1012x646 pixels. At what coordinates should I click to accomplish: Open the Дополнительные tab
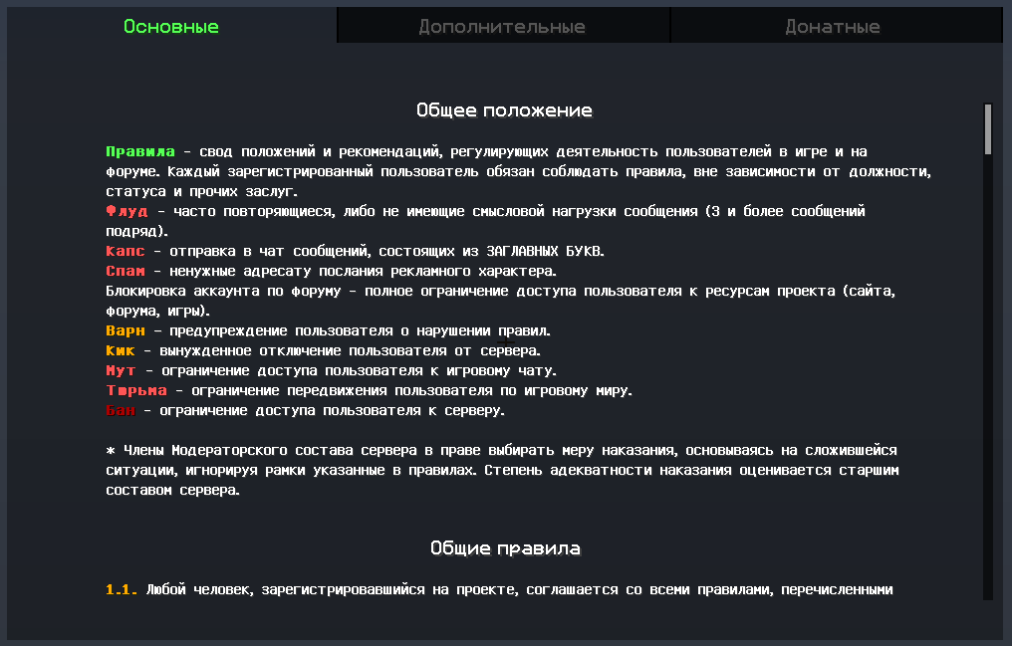pyautogui.click(x=502, y=26)
